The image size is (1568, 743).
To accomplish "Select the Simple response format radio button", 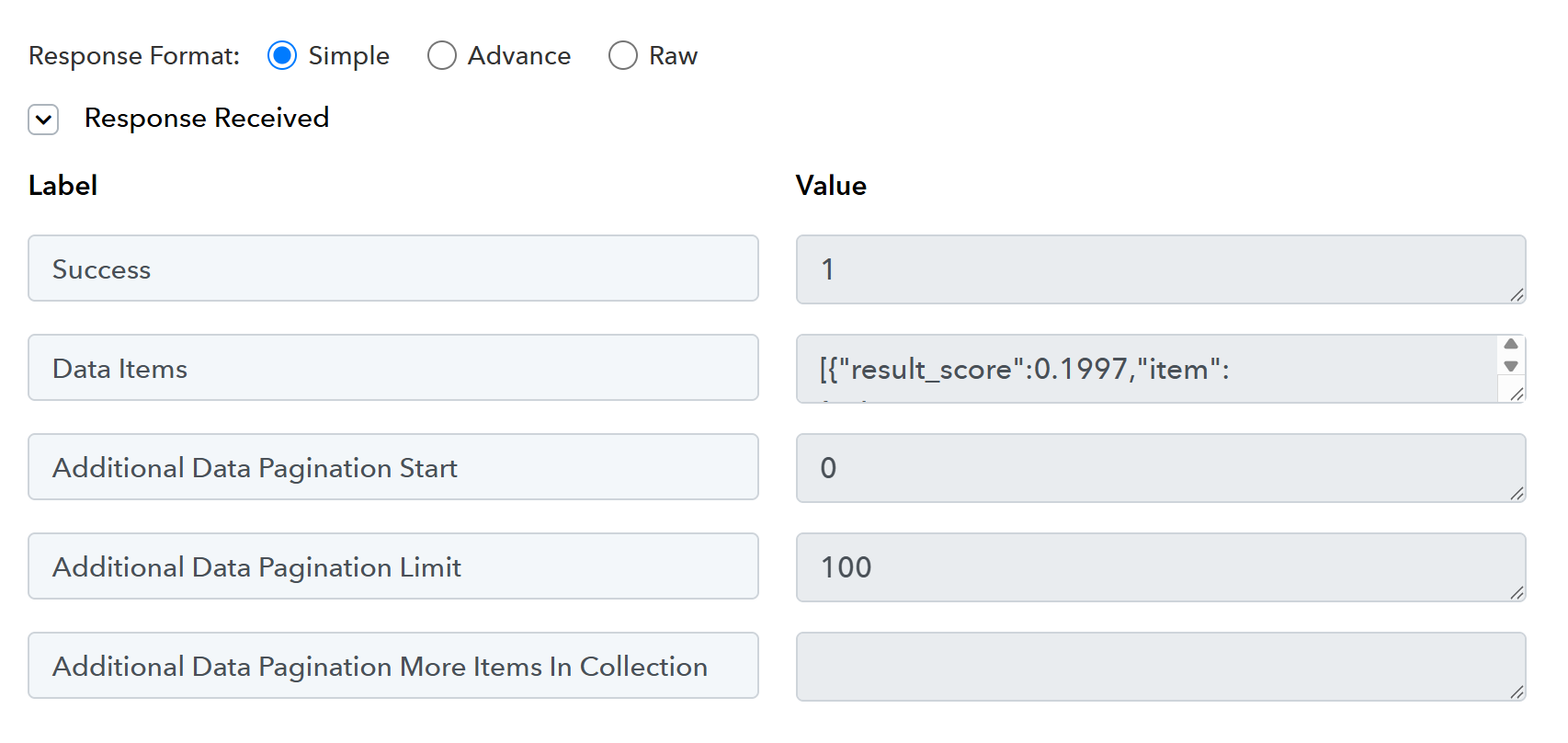I will (282, 56).
